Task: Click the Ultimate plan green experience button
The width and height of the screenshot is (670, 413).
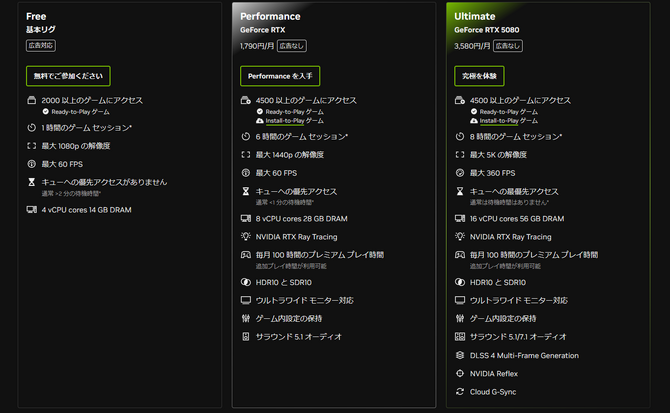Action: (x=479, y=76)
